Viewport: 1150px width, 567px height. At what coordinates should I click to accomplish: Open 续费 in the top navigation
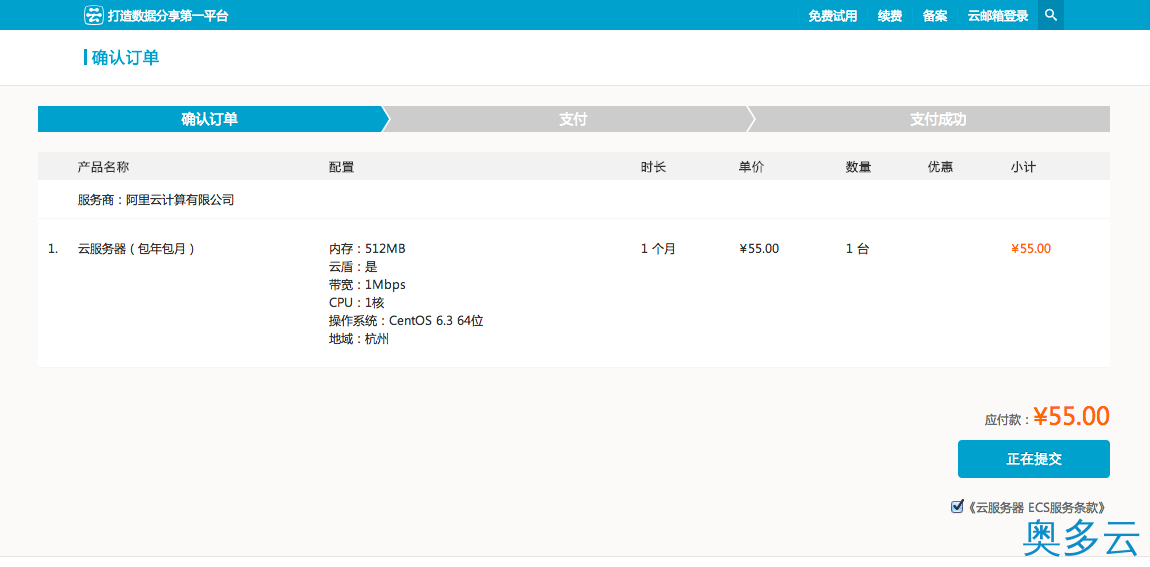click(x=890, y=16)
